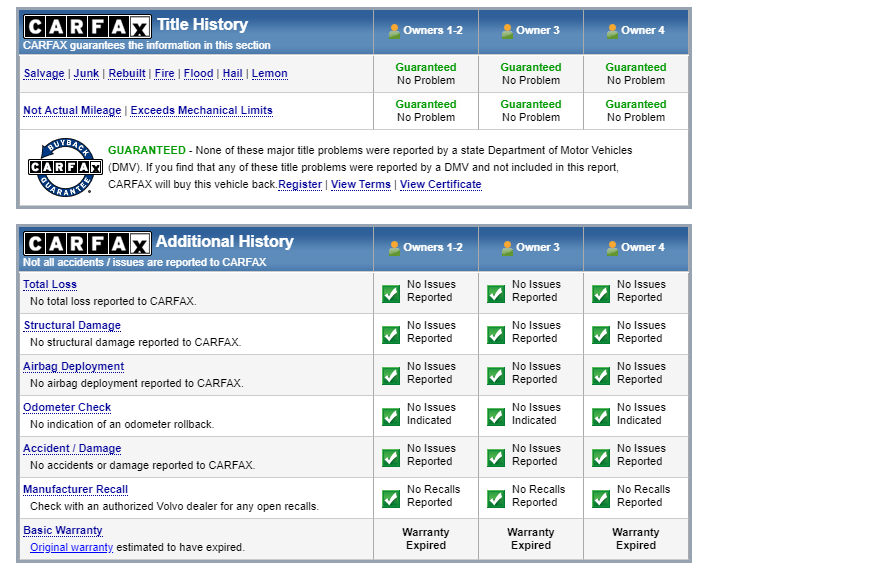Open the View Terms link

pyautogui.click(x=360, y=184)
